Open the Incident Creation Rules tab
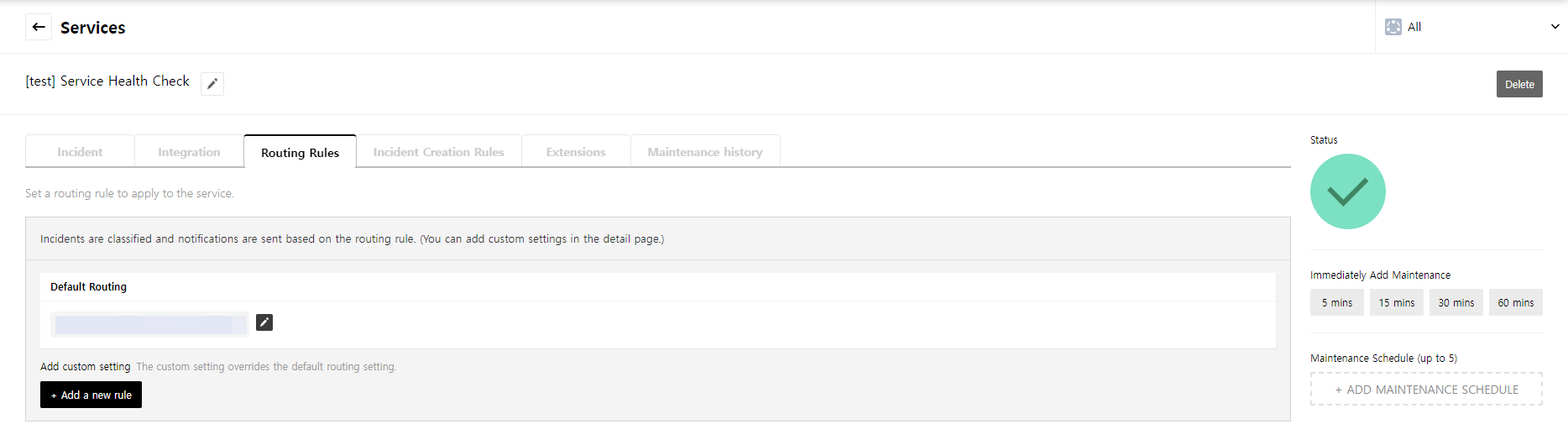 pyautogui.click(x=438, y=152)
